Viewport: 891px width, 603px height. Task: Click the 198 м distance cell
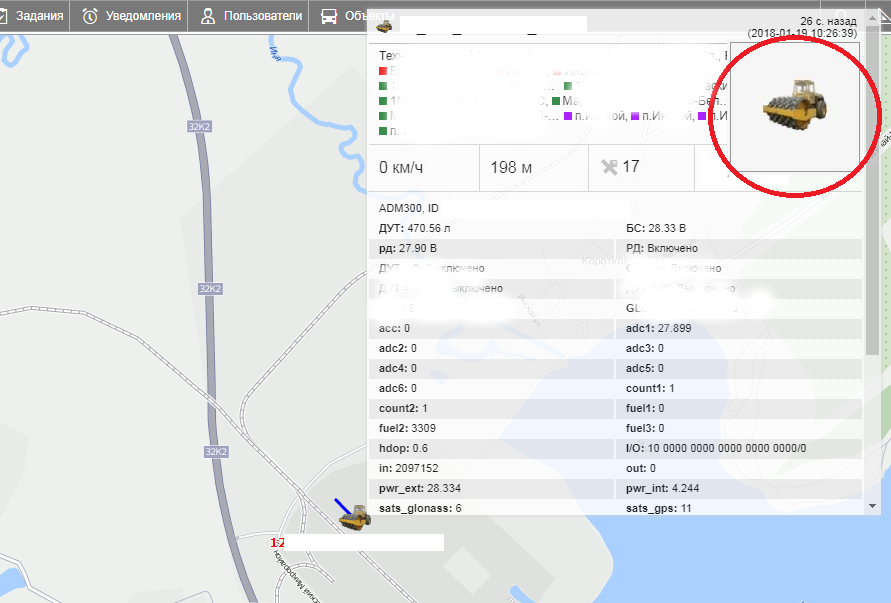(511, 167)
